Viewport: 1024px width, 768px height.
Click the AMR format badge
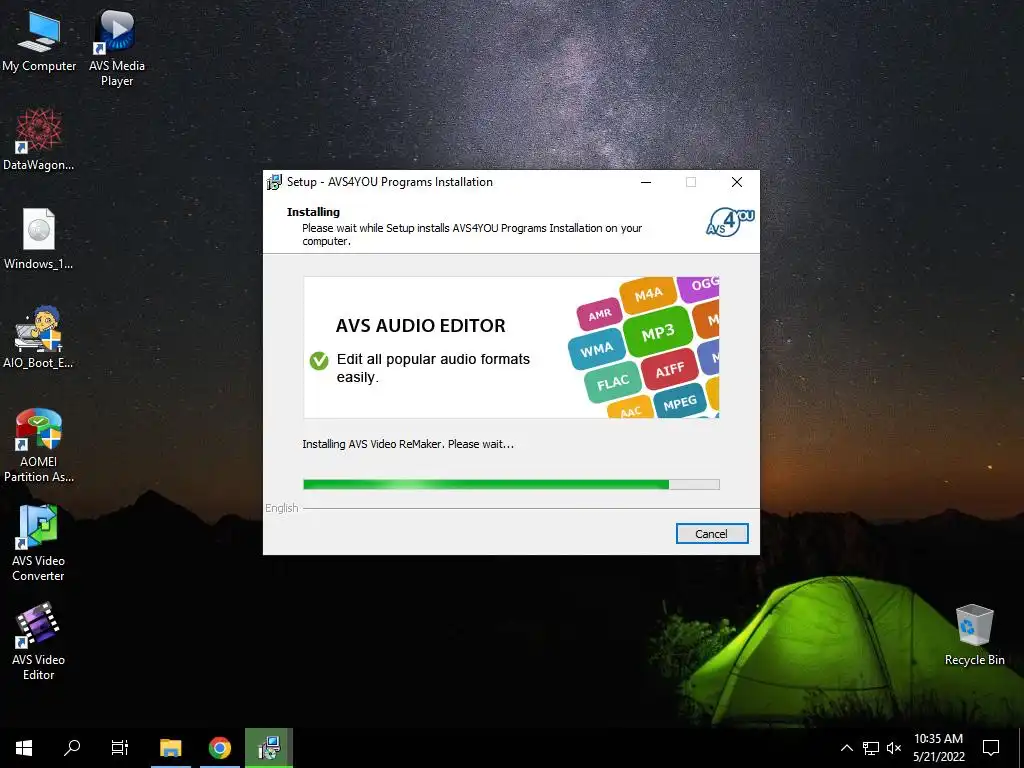tap(600, 315)
